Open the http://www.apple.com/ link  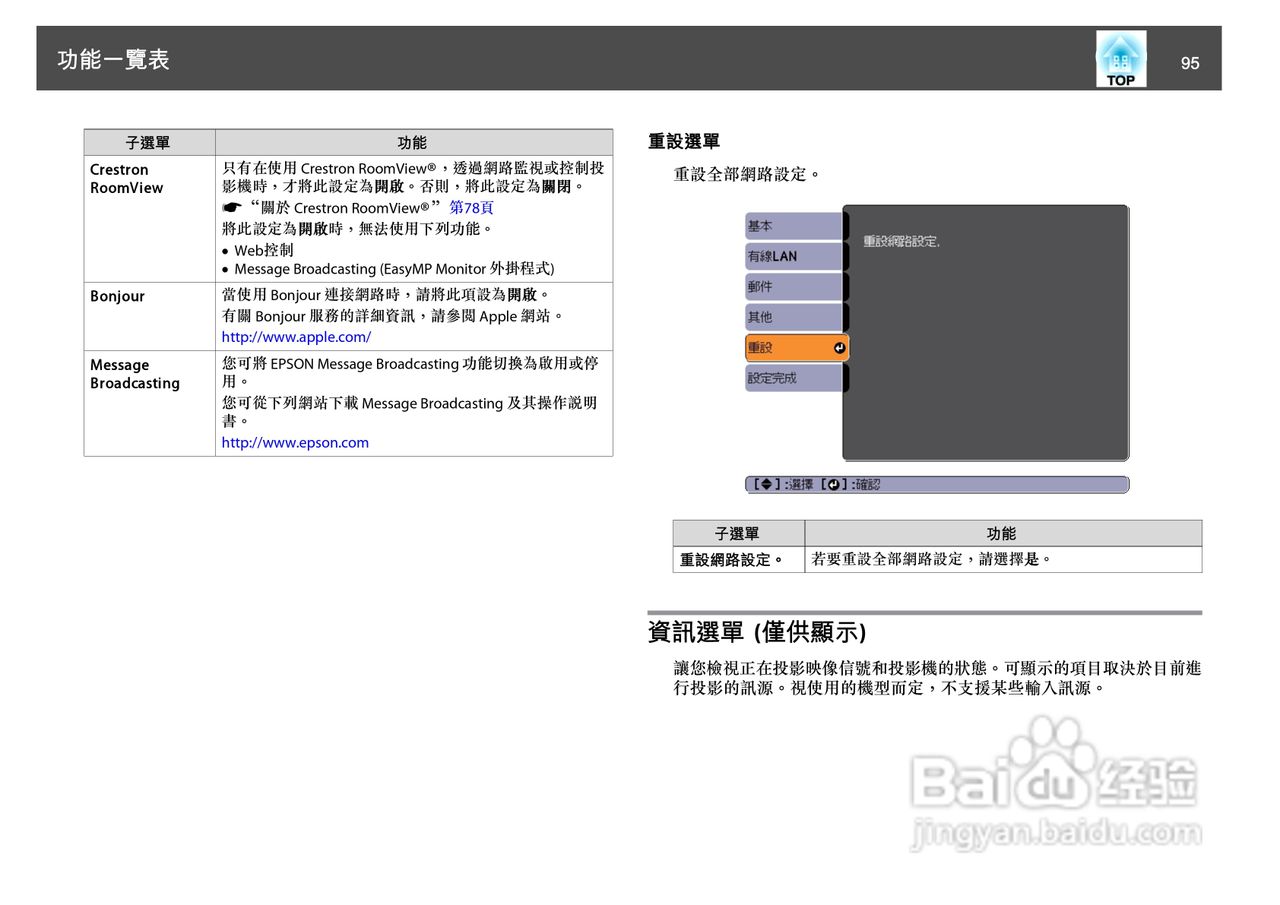pyautogui.click(x=296, y=337)
